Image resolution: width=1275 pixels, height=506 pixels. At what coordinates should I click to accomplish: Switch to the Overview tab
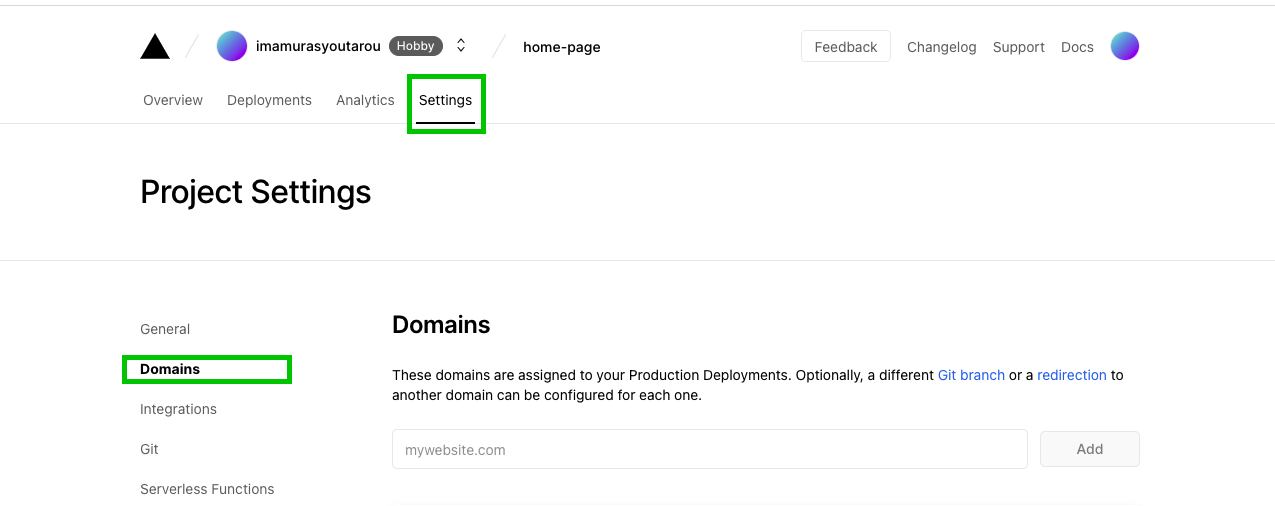tap(173, 100)
